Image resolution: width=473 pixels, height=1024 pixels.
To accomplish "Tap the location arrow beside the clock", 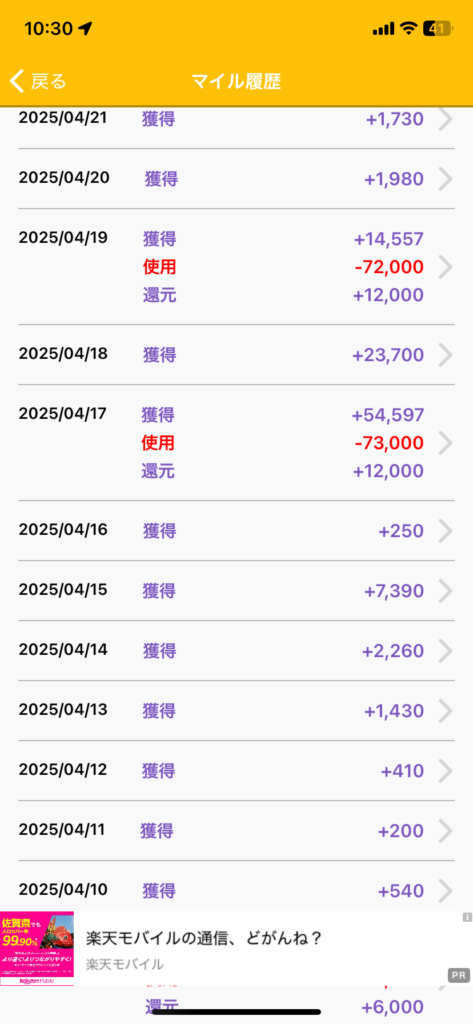I will click(x=85, y=28).
